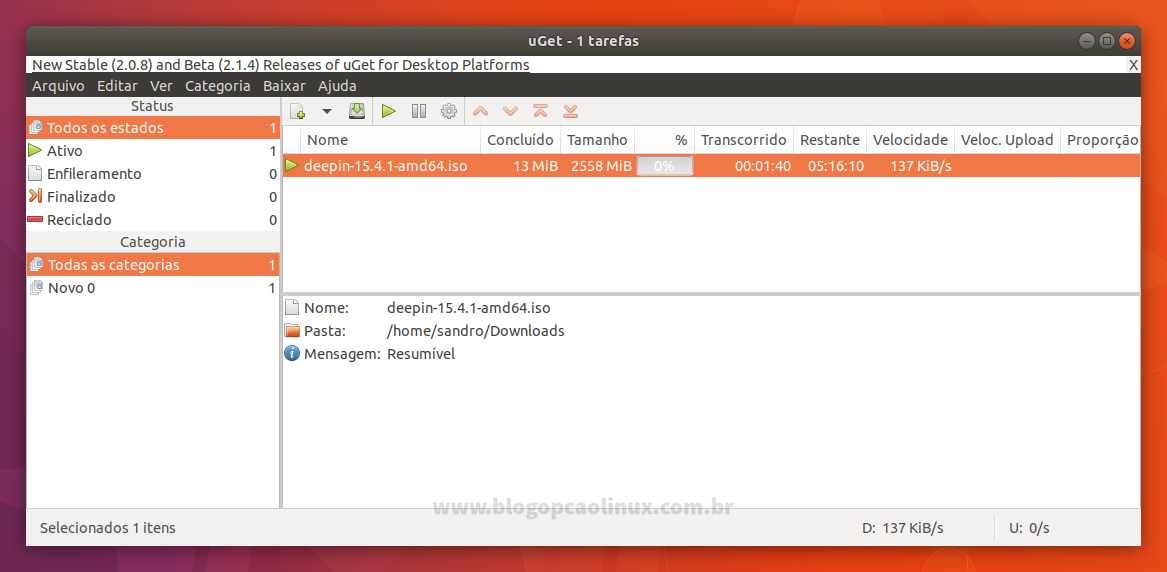The width and height of the screenshot is (1167, 572).
Task: Open the Categoria menu
Action: point(217,86)
